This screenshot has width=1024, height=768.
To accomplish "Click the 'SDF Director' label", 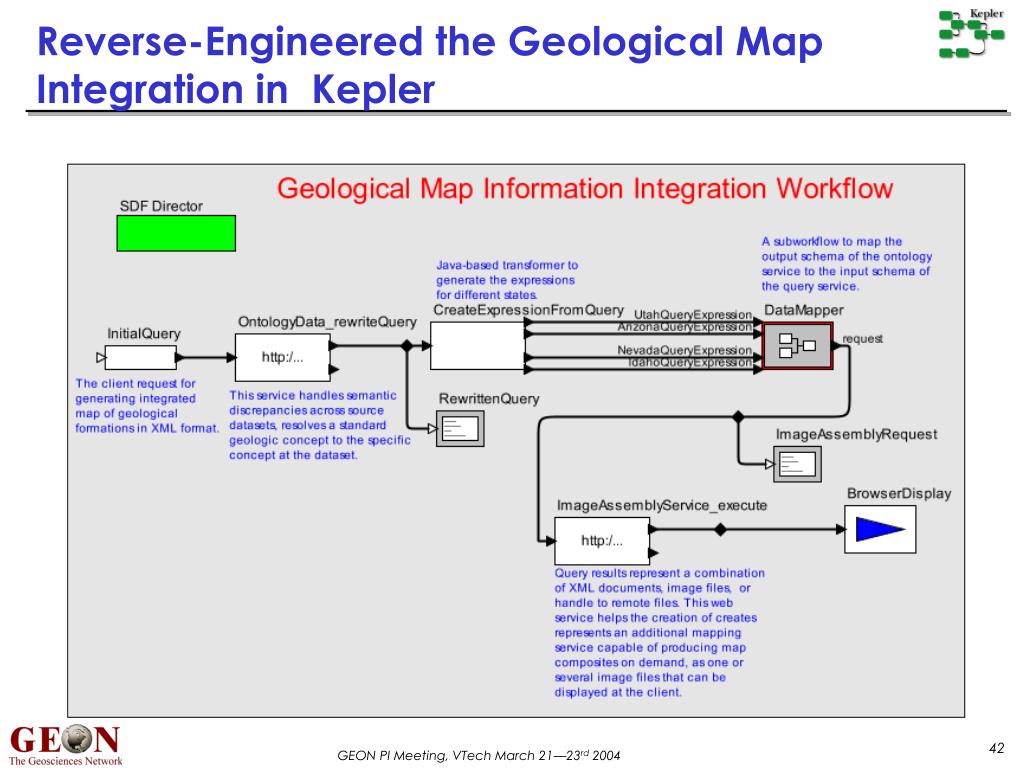I will click(161, 206).
